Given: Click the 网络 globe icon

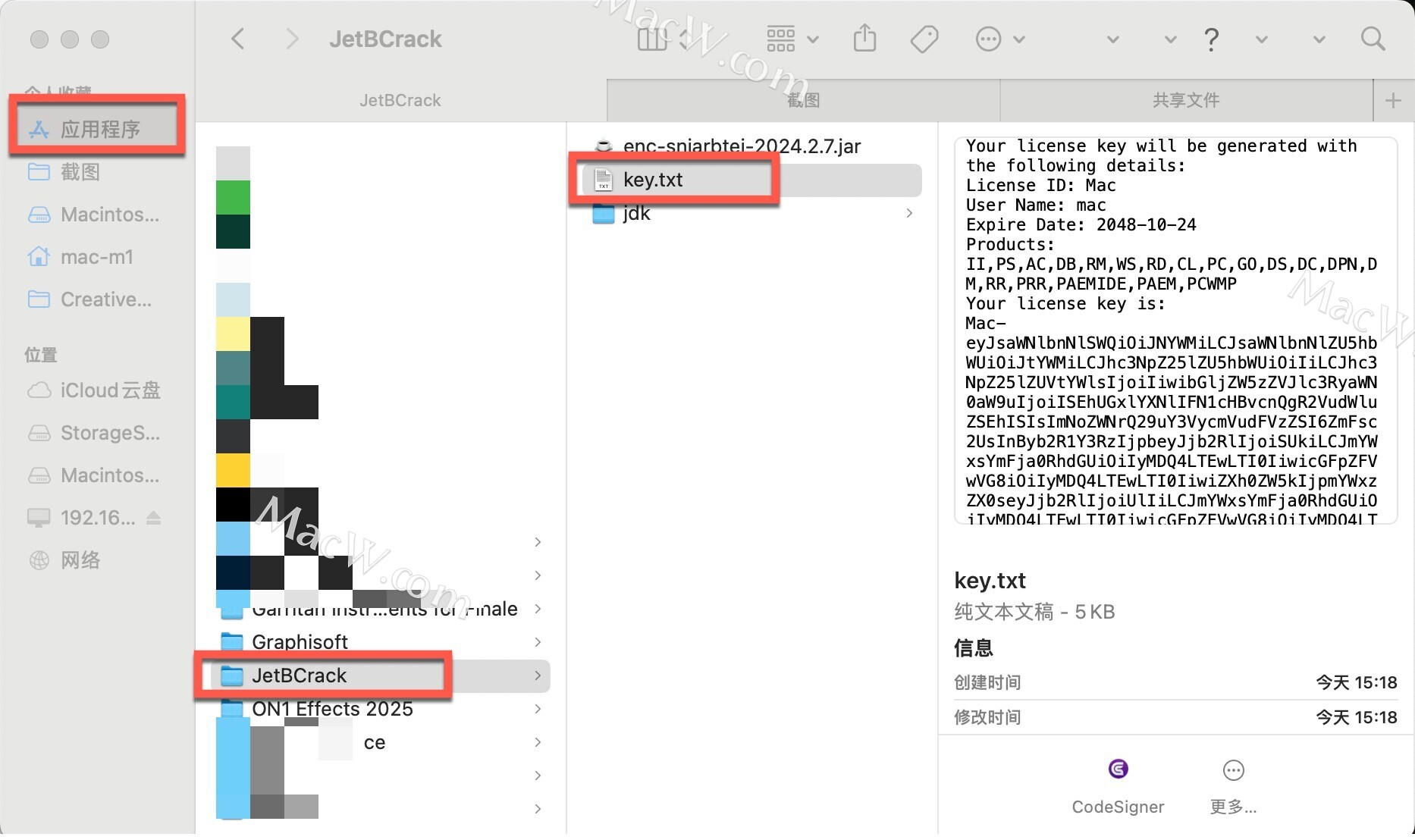Looking at the screenshot, I should coord(39,560).
